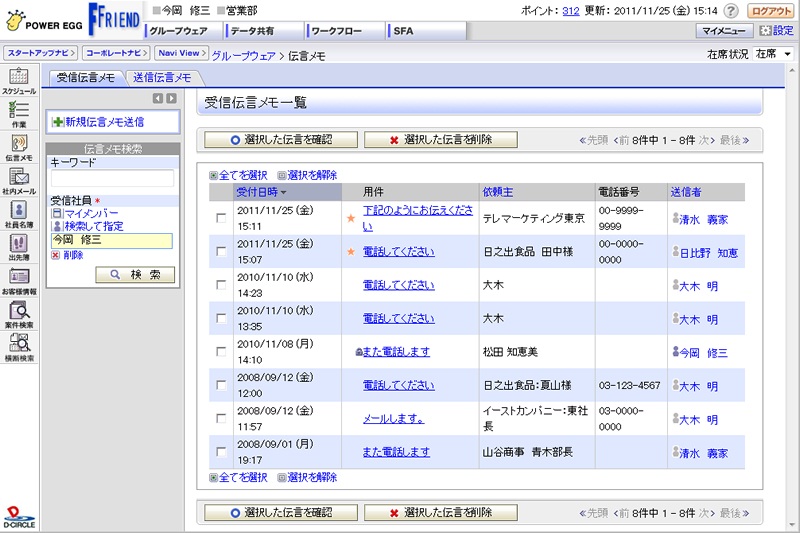
Task: Select the 受信伝言メモ tab
Action: 85,78
